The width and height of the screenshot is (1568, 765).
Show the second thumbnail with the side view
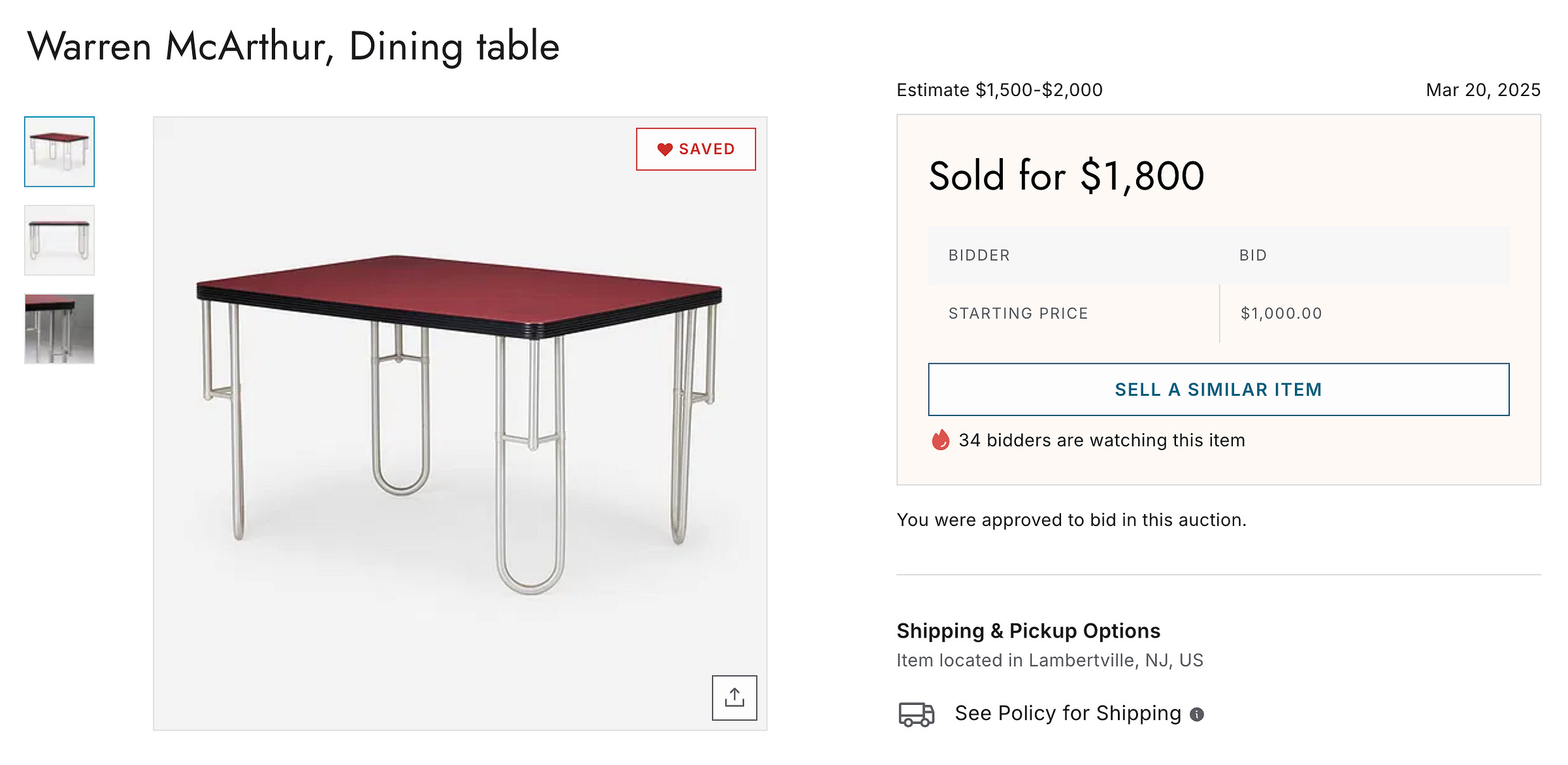(x=59, y=240)
